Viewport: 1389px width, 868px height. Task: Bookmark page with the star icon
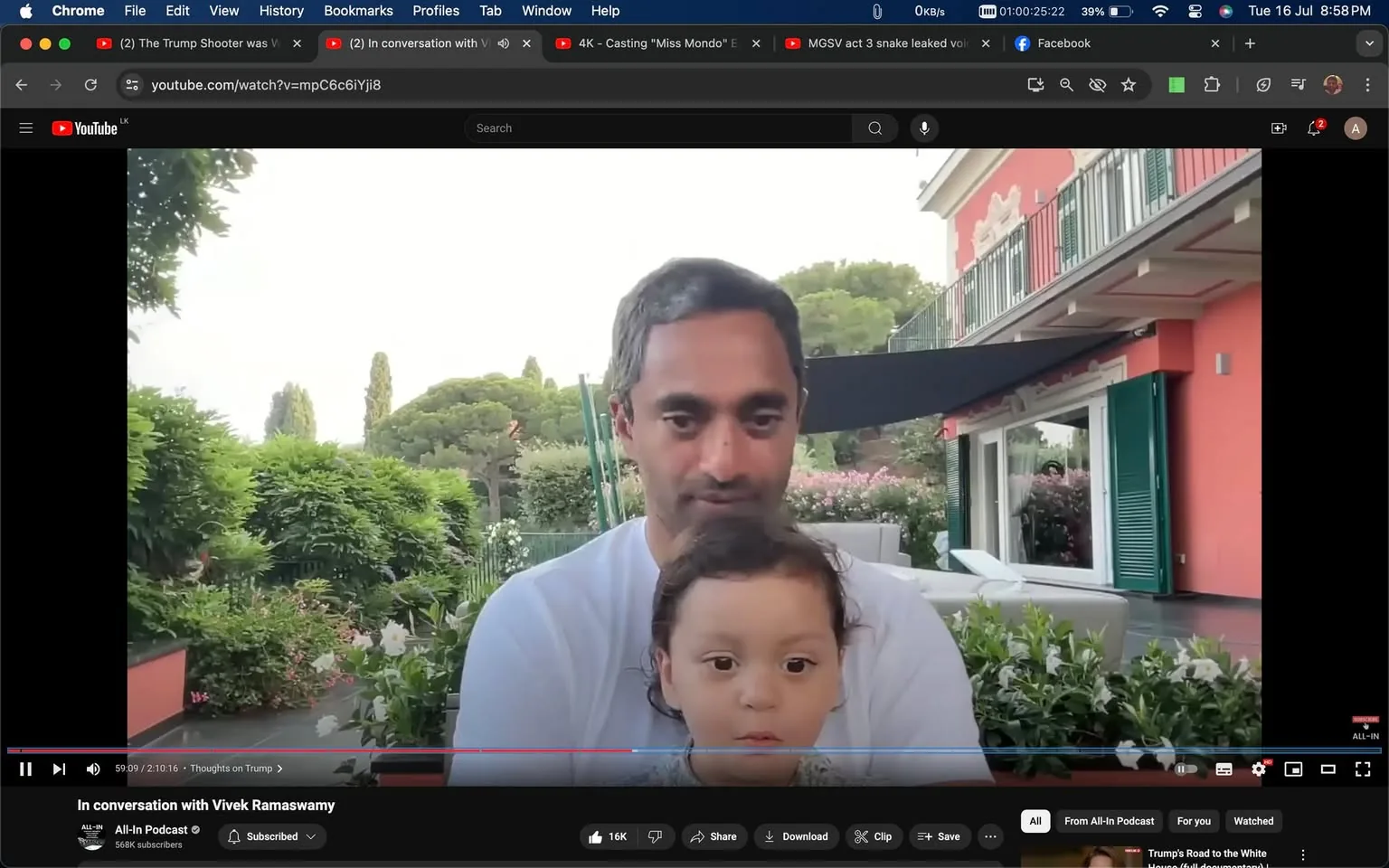tap(1128, 84)
